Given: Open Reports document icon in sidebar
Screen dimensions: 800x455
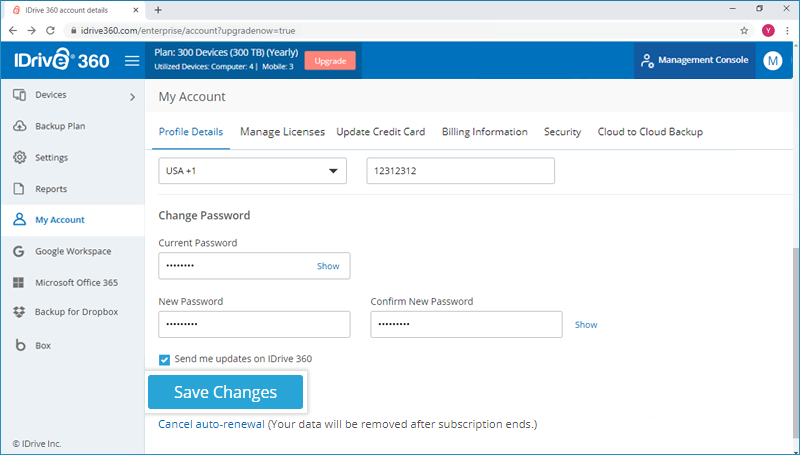Looking at the screenshot, I should pyautogui.click(x=19, y=189).
